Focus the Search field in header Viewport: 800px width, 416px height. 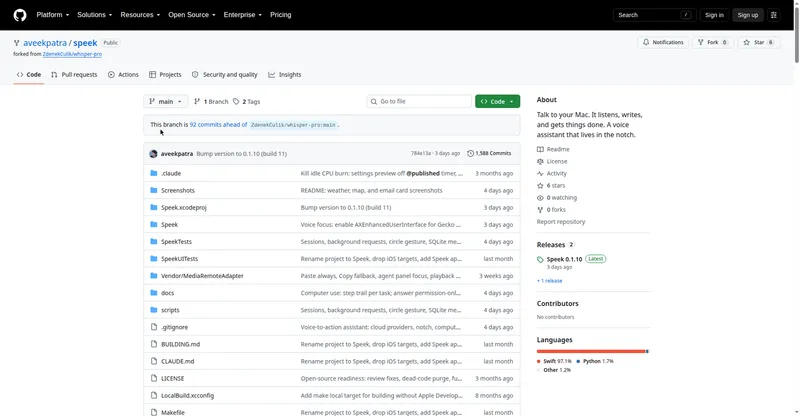point(654,15)
